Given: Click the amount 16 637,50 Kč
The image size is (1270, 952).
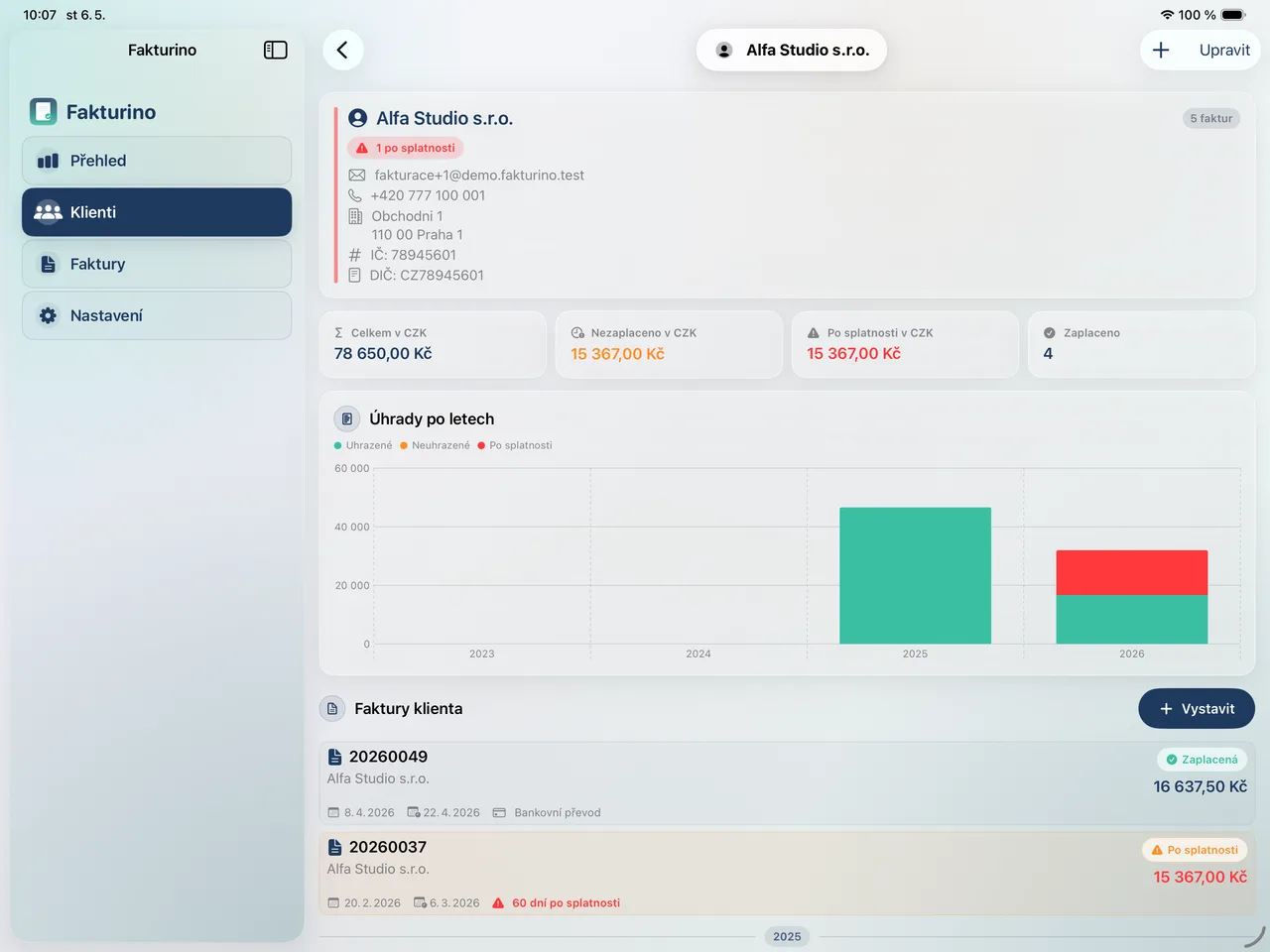Looking at the screenshot, I should coord(1200,786).
